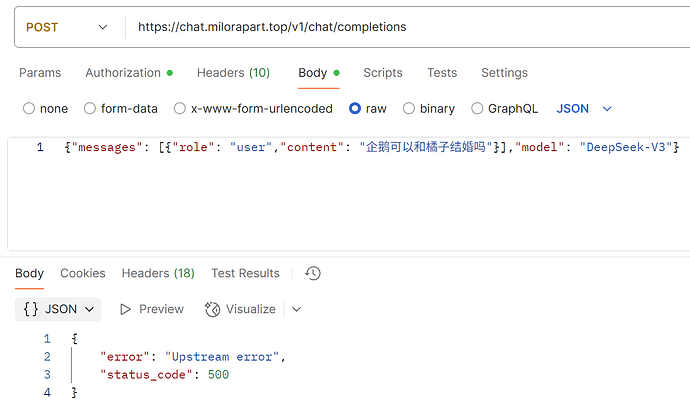Screen dimensions: 690x409
Task: Click the Visualize button
Action: click(x=240, y=309)
